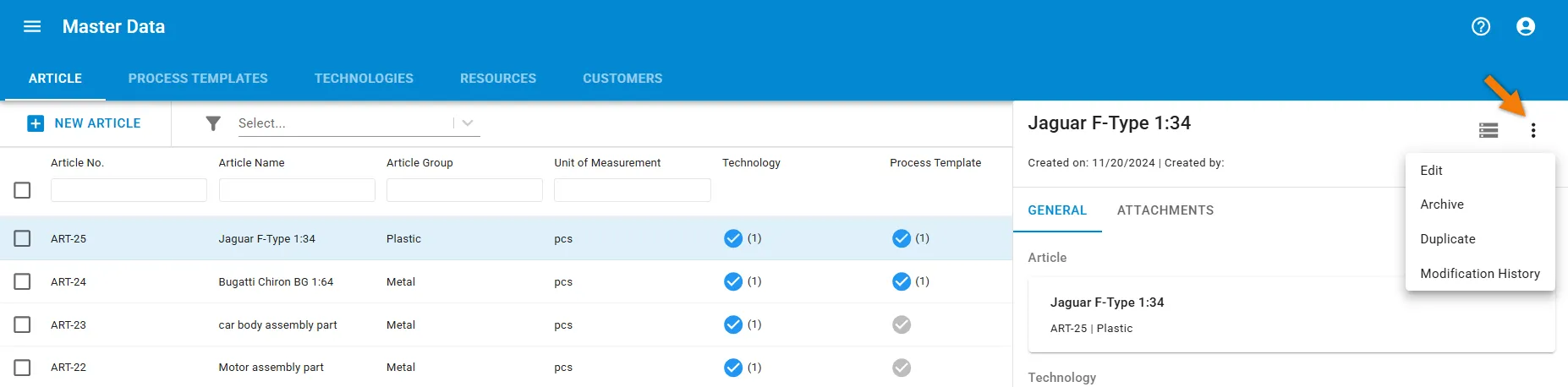This screenshot has width=1568, height=387.
Task: Open the Jaguar F-Type article card
Action: pos(1291,314)
